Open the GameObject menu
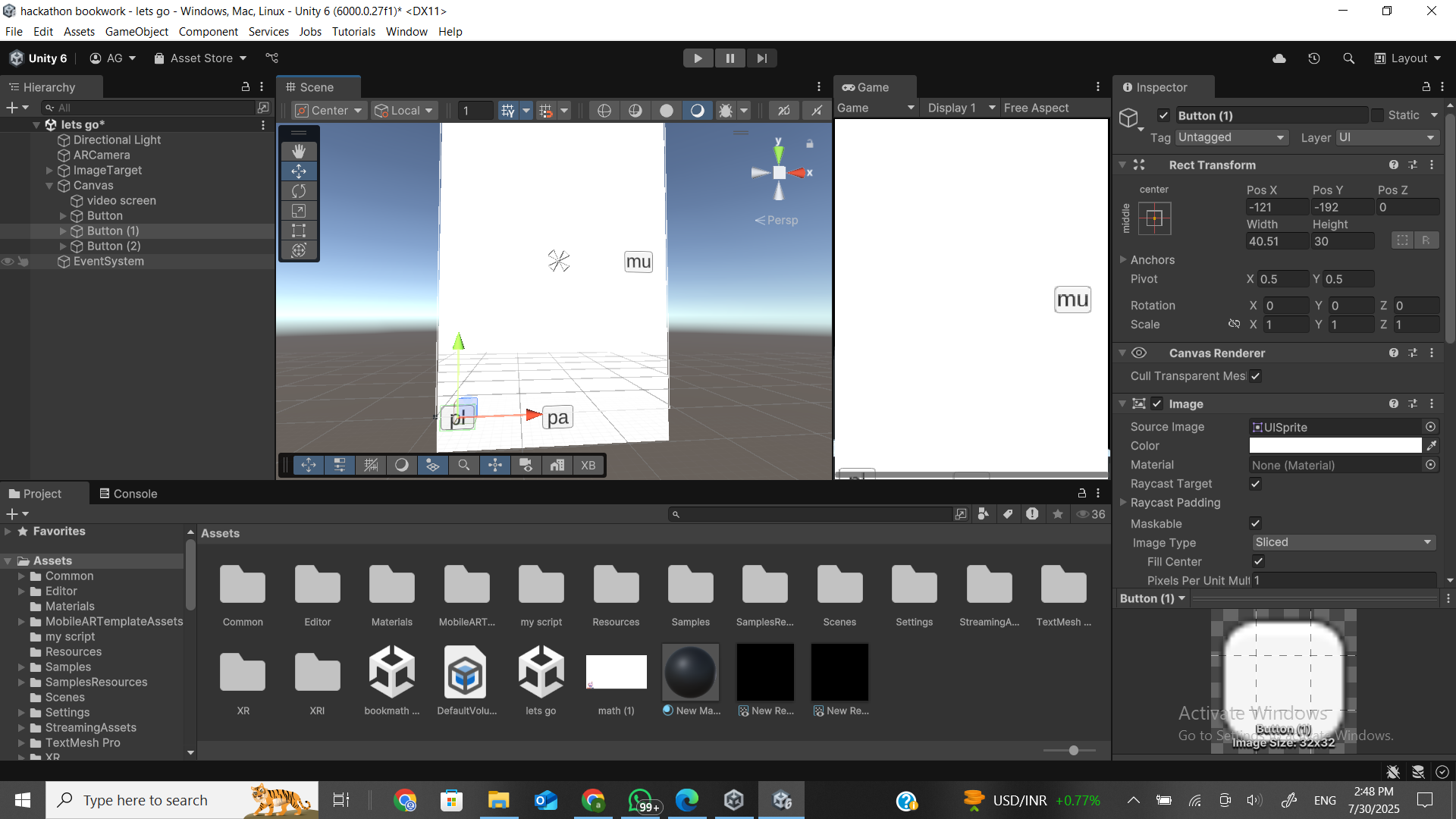 (136, 32)
